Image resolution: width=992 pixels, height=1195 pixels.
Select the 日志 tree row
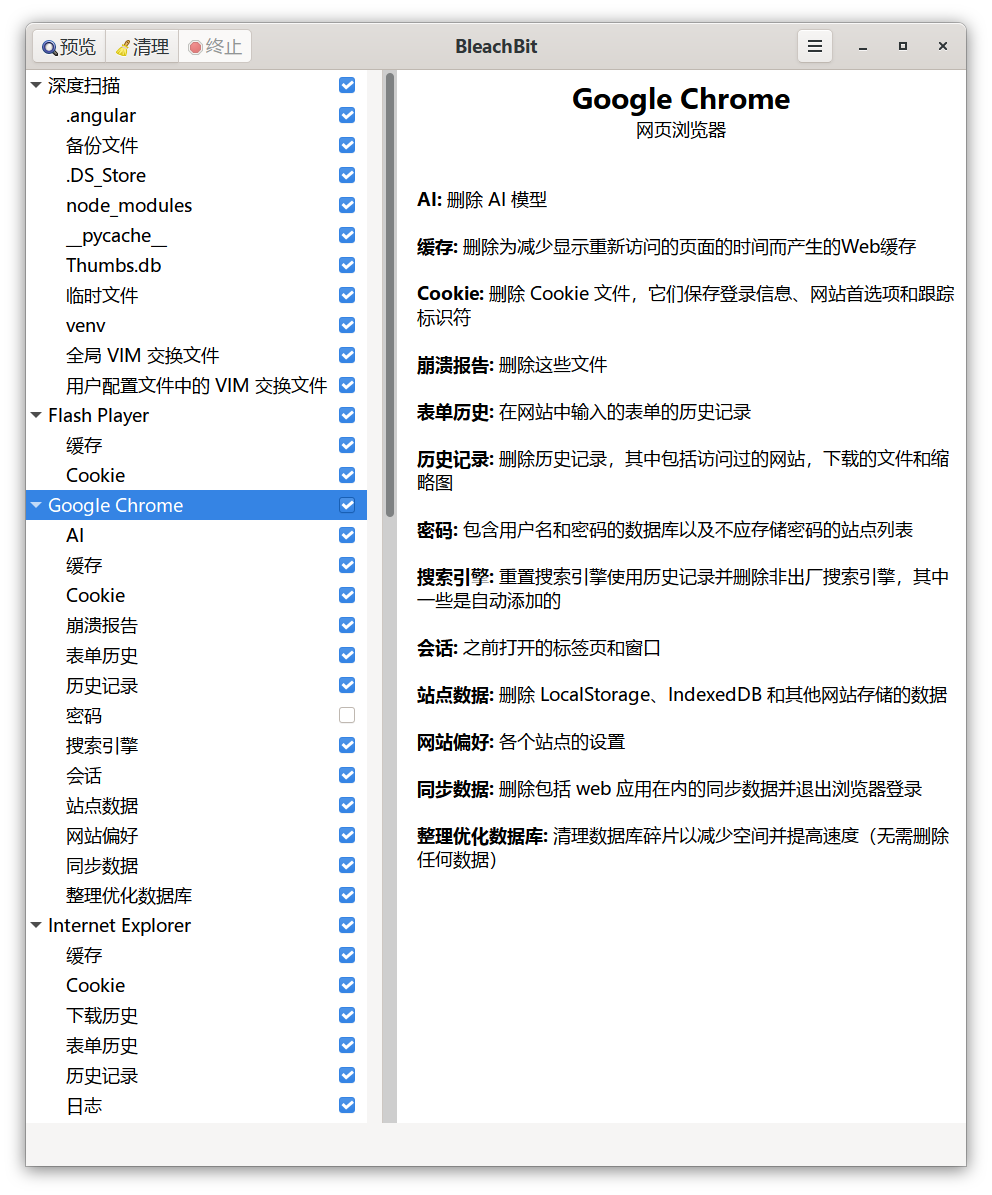pyautogui.click(x=197, y=1105)
